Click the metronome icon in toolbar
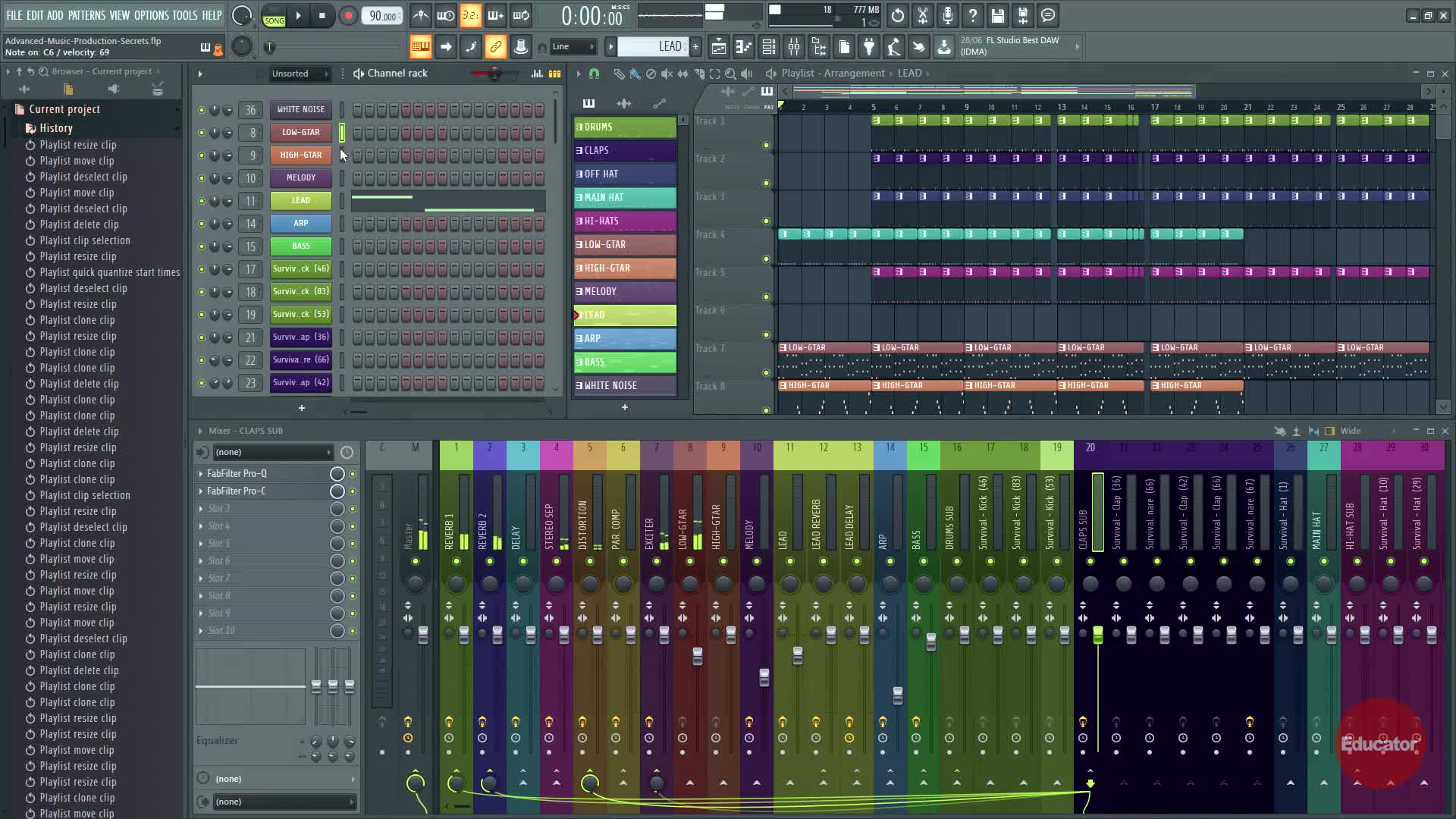Viewport: 1456px width, 819px height. point(421,15)
